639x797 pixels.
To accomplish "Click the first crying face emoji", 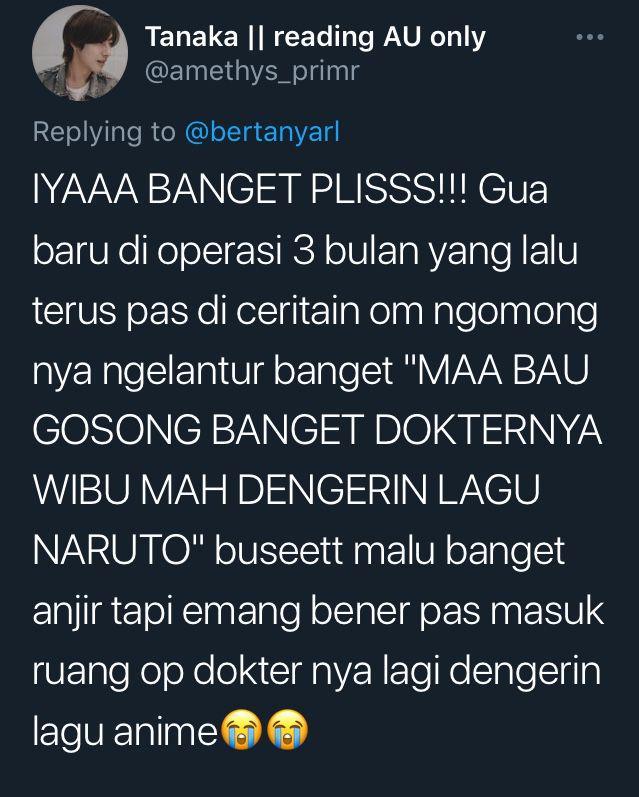I will coord(243,729).
